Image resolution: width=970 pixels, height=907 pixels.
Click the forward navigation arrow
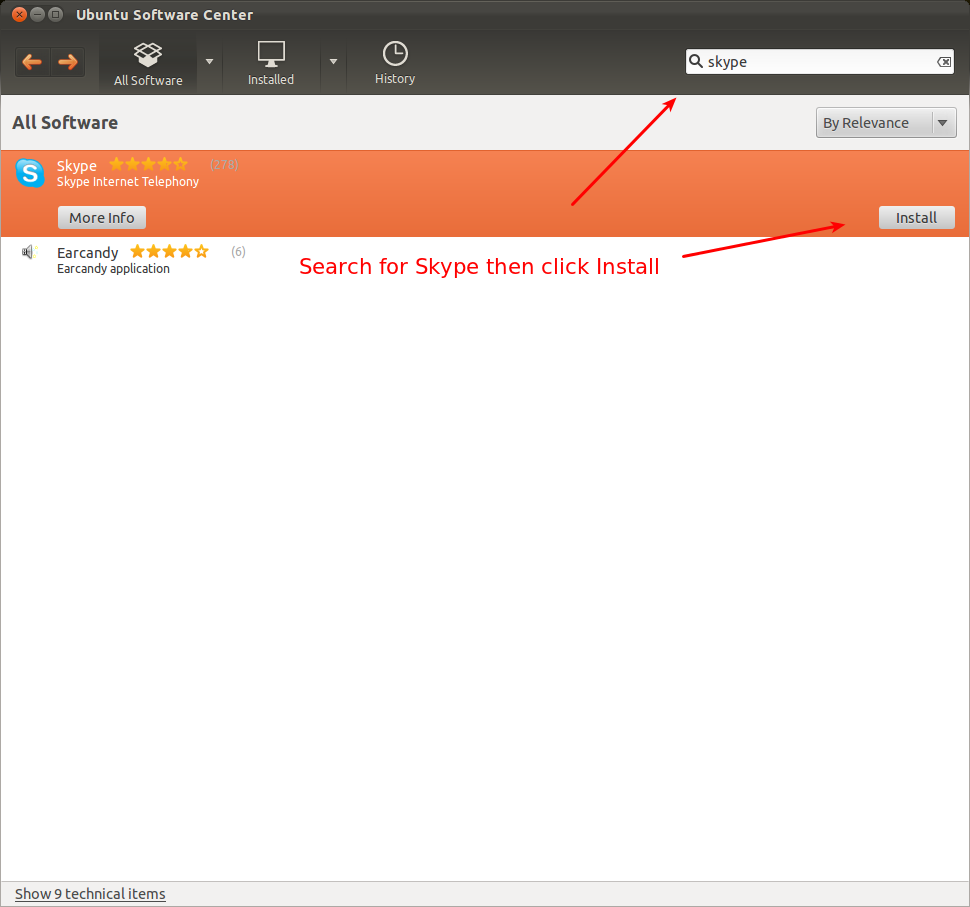coord(67,62)
